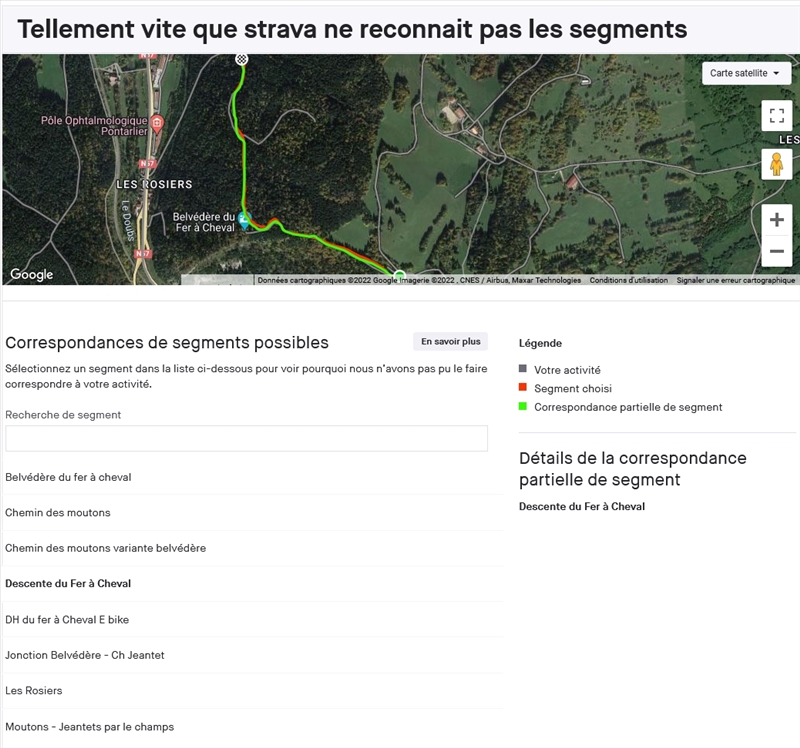Select segment Descente du Fer à Cheval in list
This screenshot has width=800, height=748.
253,583
